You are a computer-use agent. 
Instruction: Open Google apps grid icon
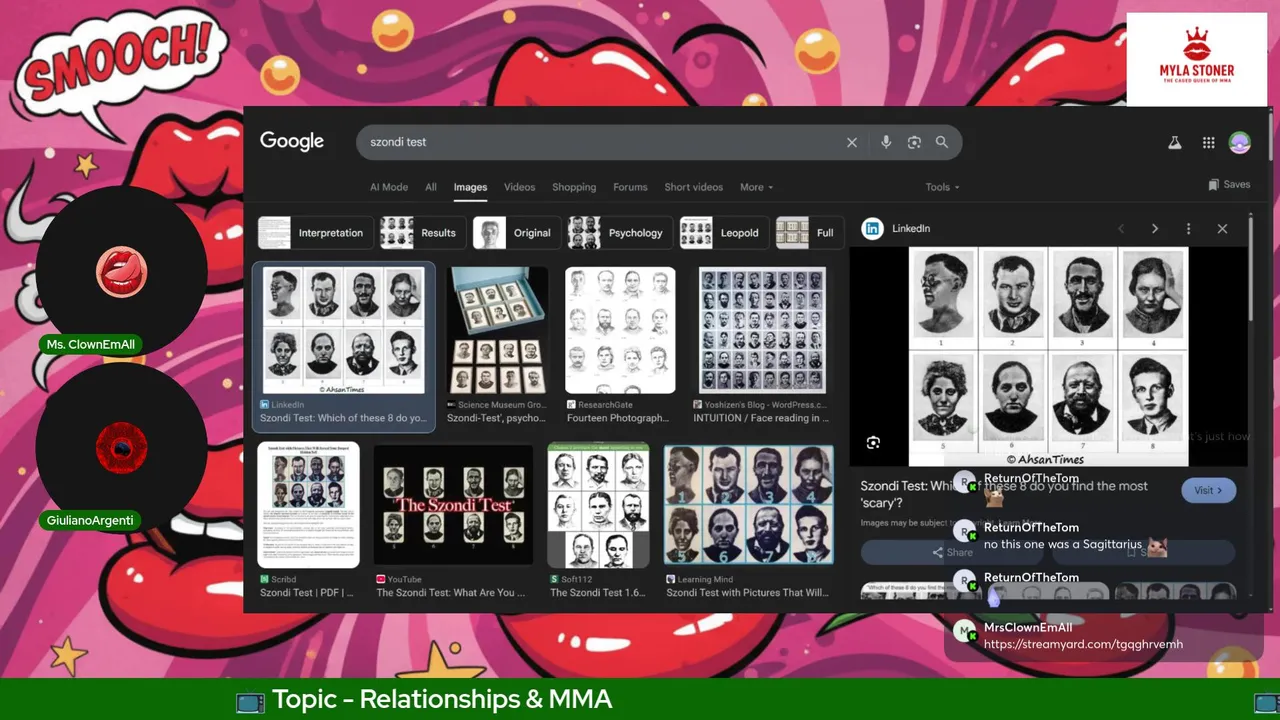click(1208, 143)
